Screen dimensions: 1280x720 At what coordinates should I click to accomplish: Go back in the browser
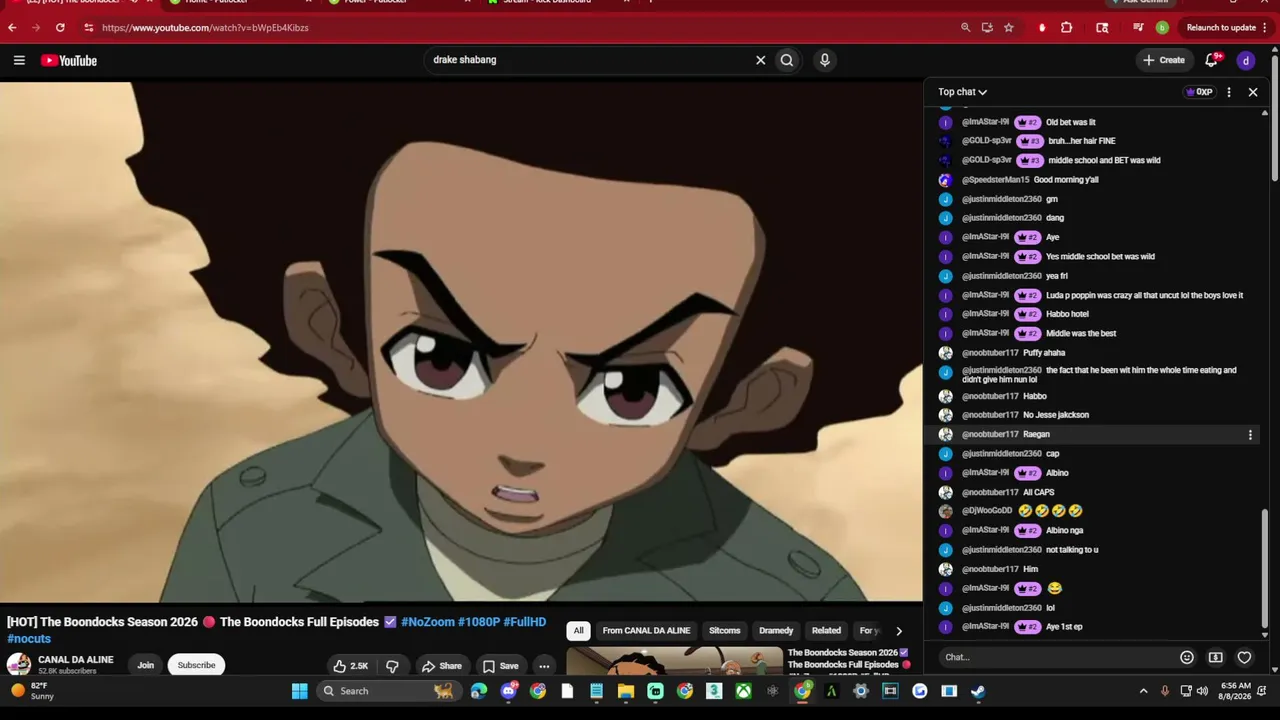pyautogui.click(x=13, y=28)
